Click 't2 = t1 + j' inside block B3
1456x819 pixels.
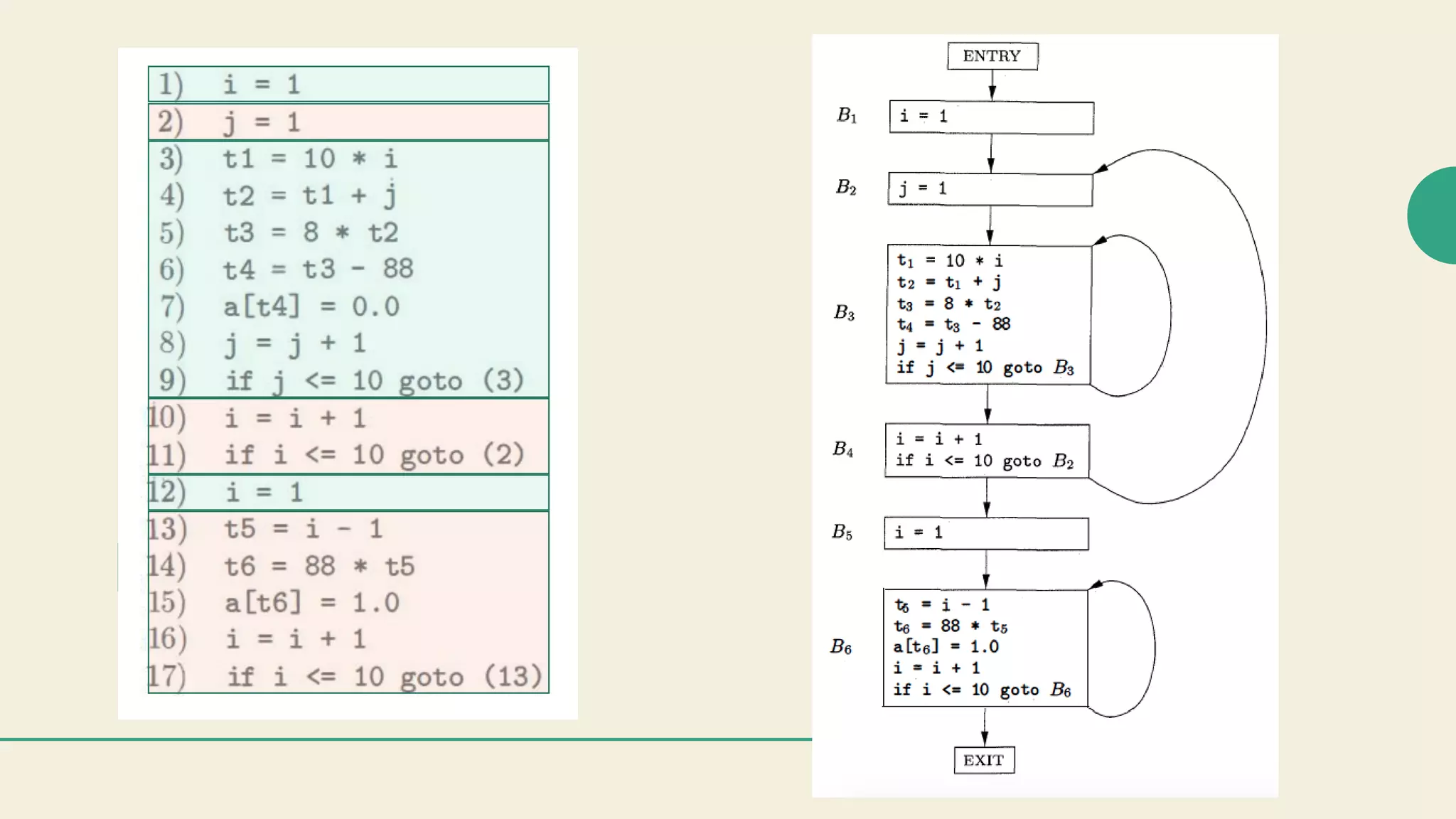pyautogui.click(x=949, y=282)
